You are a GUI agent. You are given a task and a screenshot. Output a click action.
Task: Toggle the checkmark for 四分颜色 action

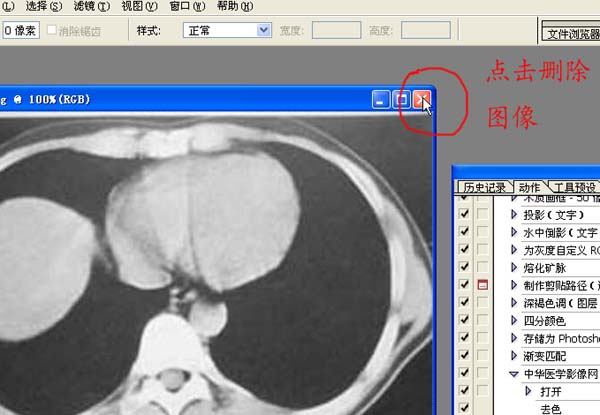coord(464,319)
